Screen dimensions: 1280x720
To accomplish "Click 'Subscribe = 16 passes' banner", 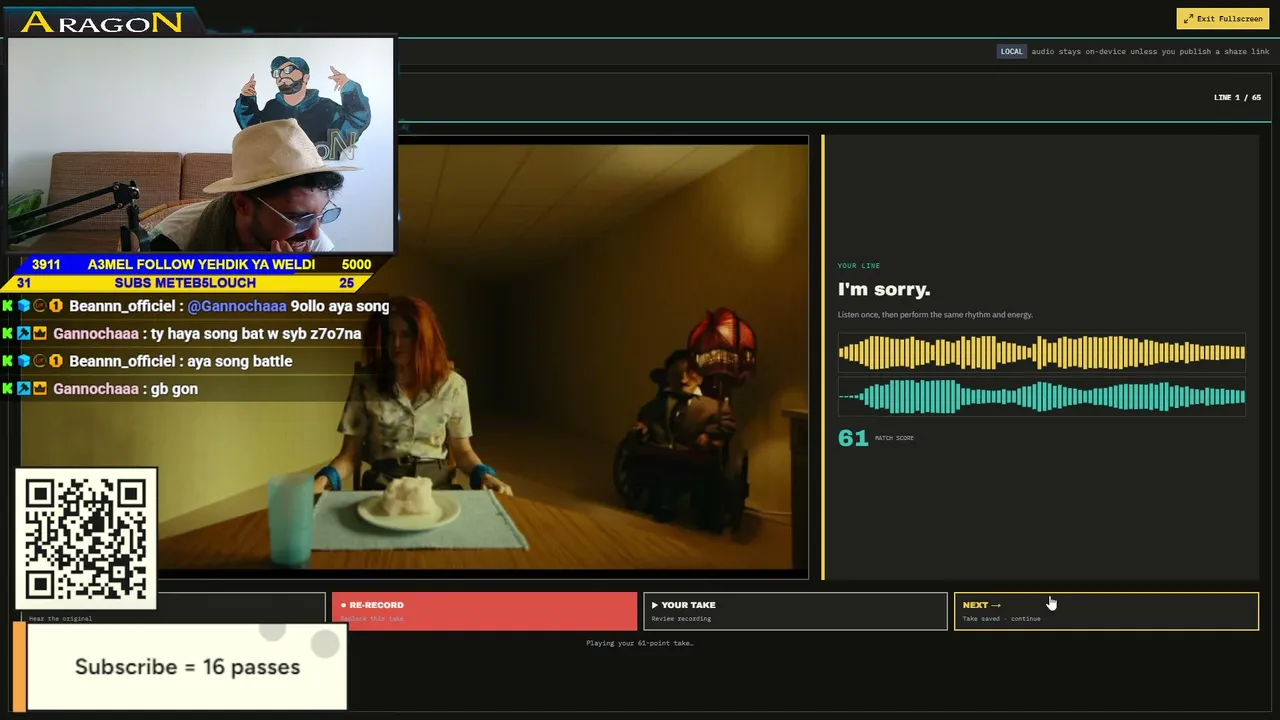I will click(187, 667).
